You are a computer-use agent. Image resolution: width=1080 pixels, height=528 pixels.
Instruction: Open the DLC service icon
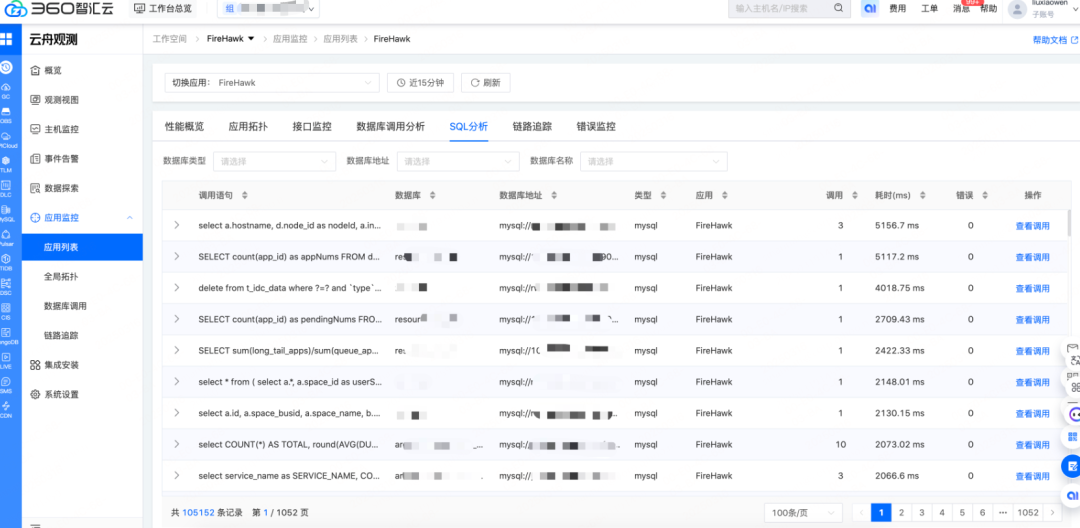[6, 189]
